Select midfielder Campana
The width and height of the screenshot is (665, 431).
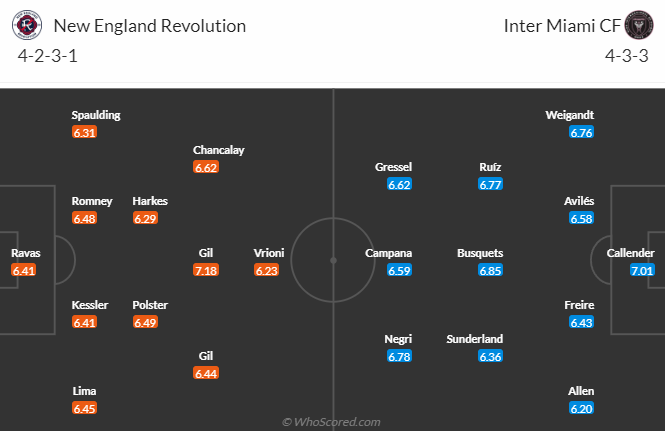point(389,253)
